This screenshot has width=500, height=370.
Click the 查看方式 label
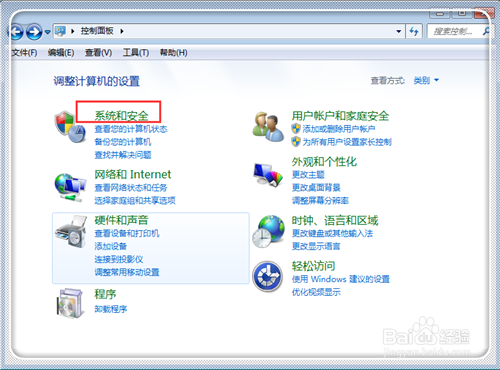point(388,80)
